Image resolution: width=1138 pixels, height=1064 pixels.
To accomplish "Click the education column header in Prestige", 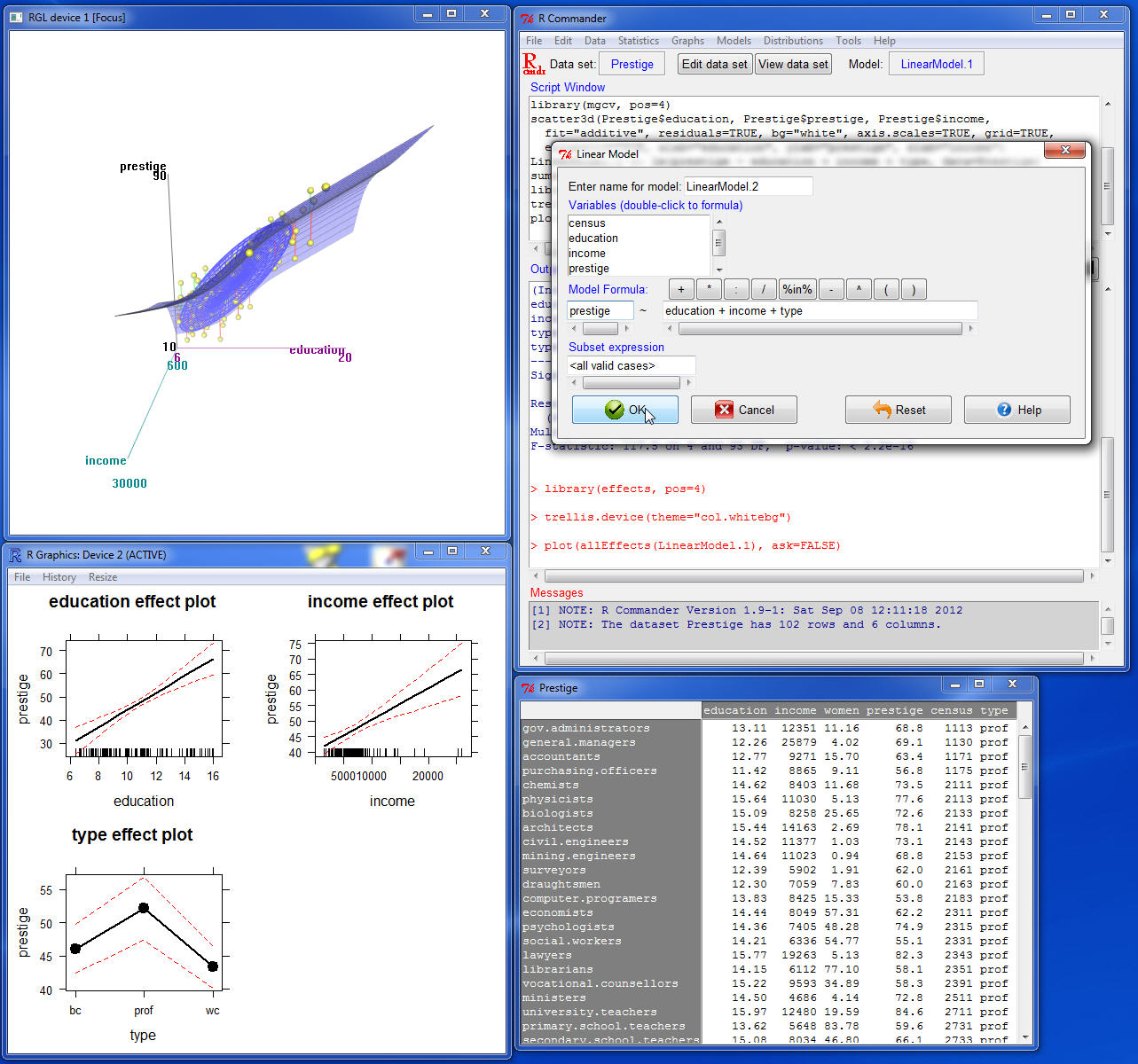I will point(735,710).
